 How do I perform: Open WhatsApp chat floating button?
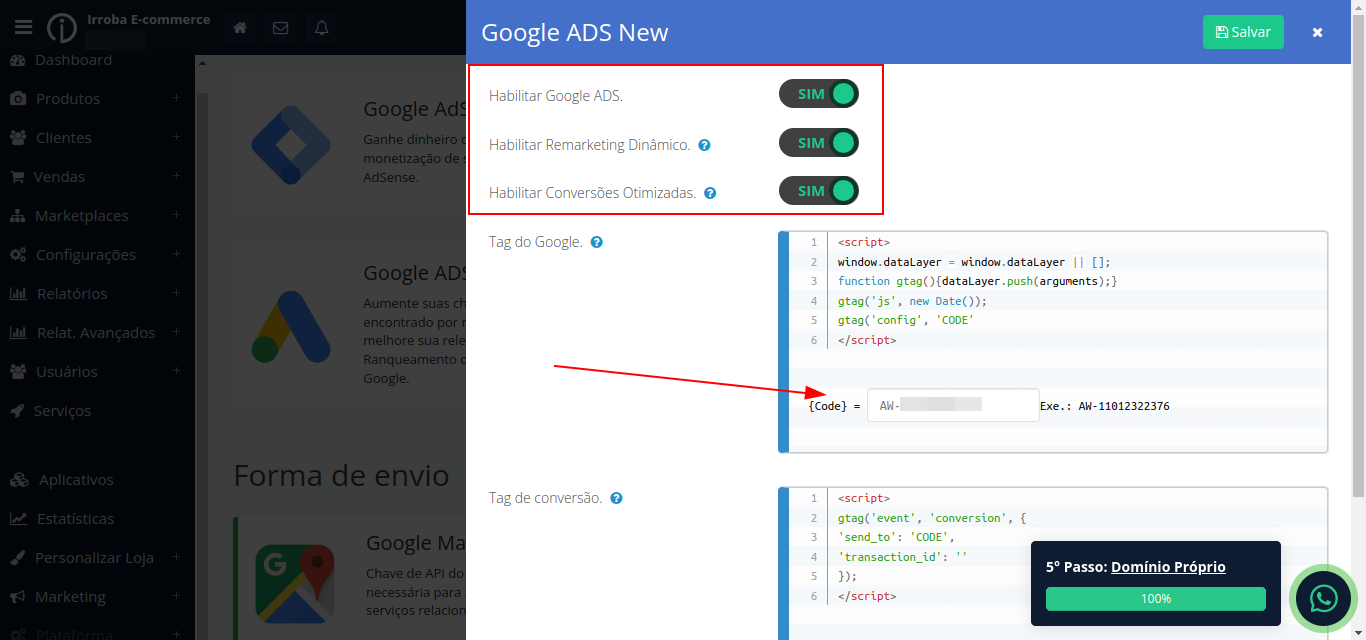point(1324,599)
